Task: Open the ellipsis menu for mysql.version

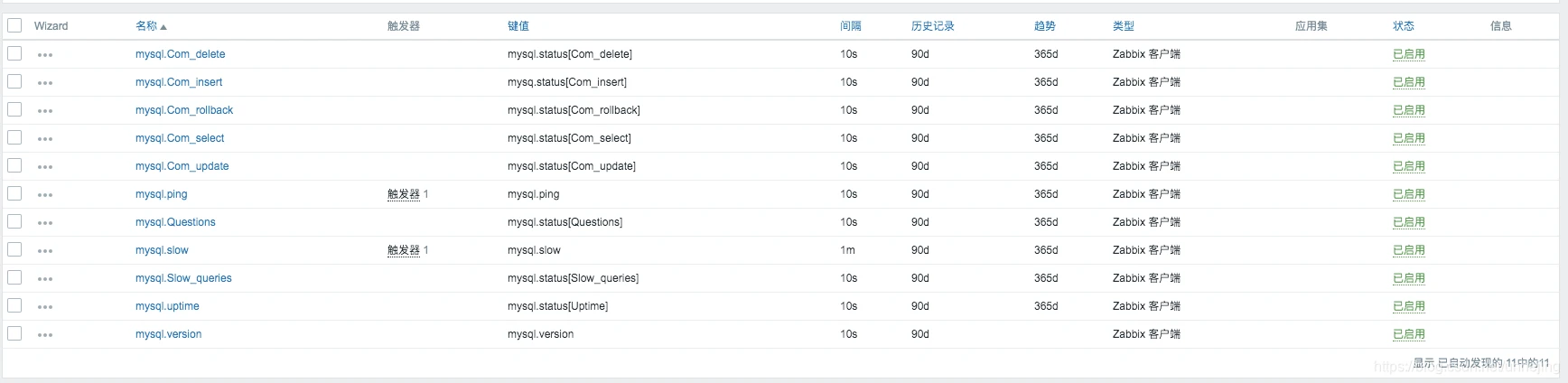Action: pyautogui.click(x=45, y=335)
